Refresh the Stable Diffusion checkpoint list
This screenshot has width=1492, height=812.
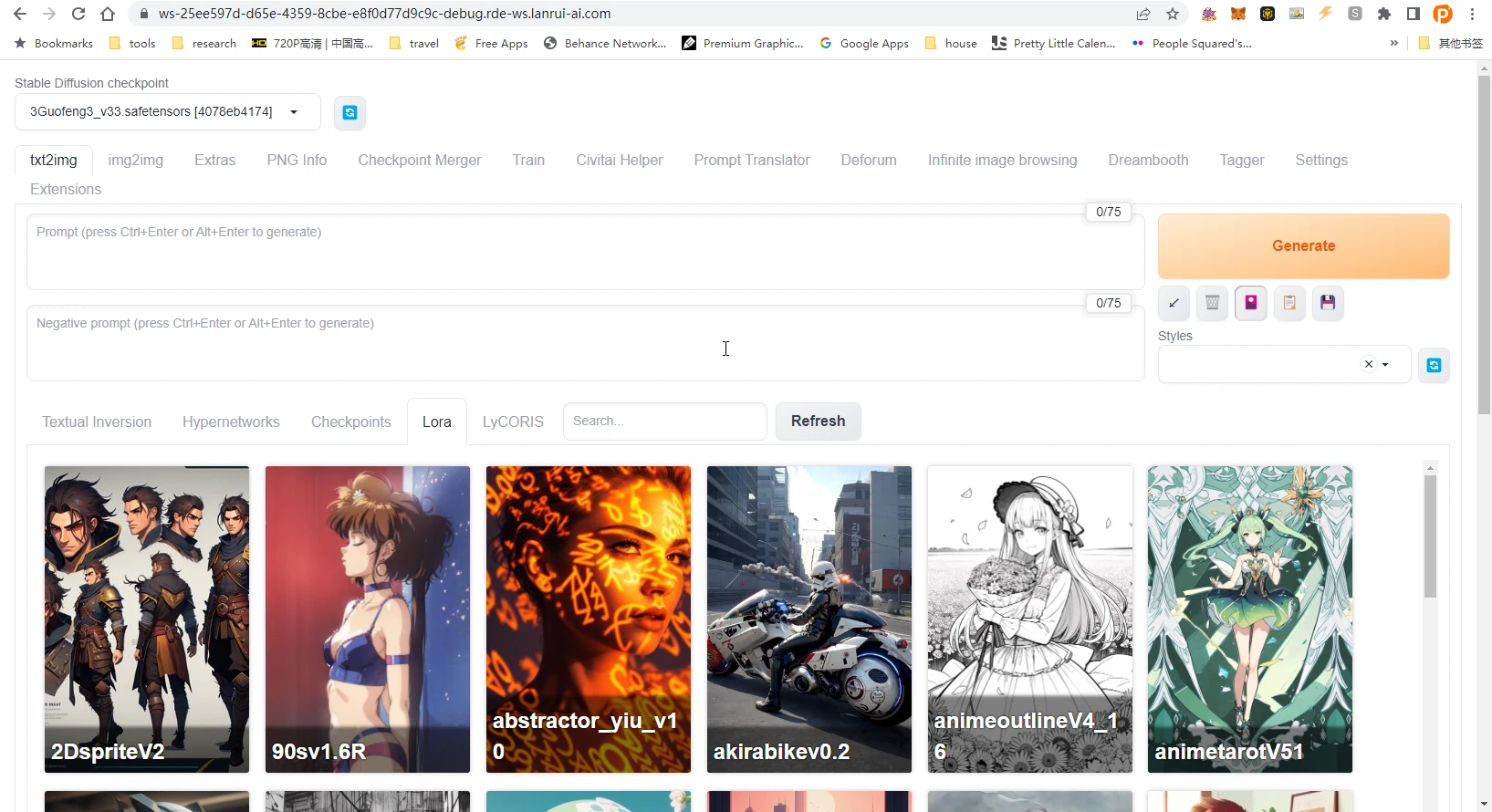(350, 113)
